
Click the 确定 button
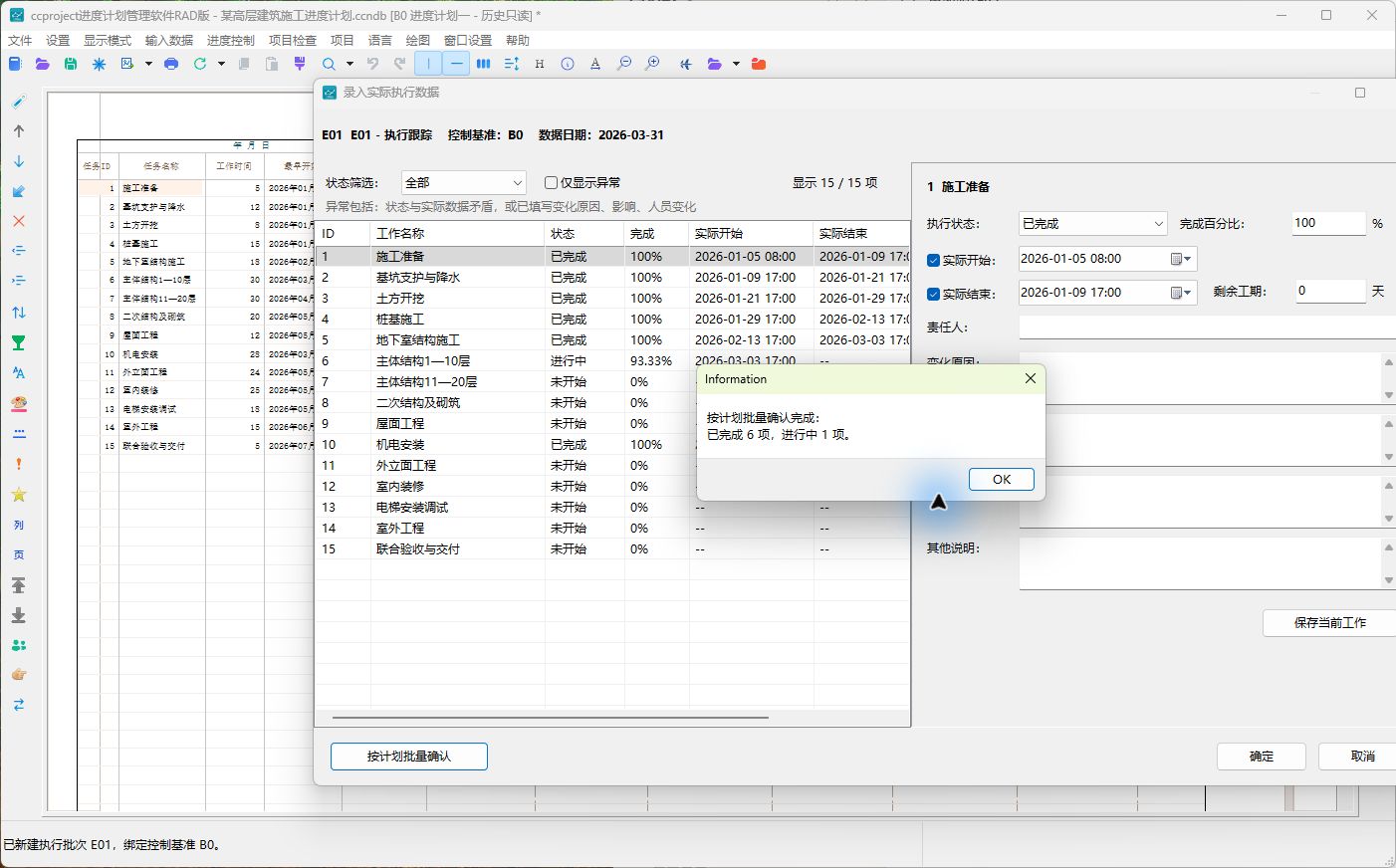1262,757
